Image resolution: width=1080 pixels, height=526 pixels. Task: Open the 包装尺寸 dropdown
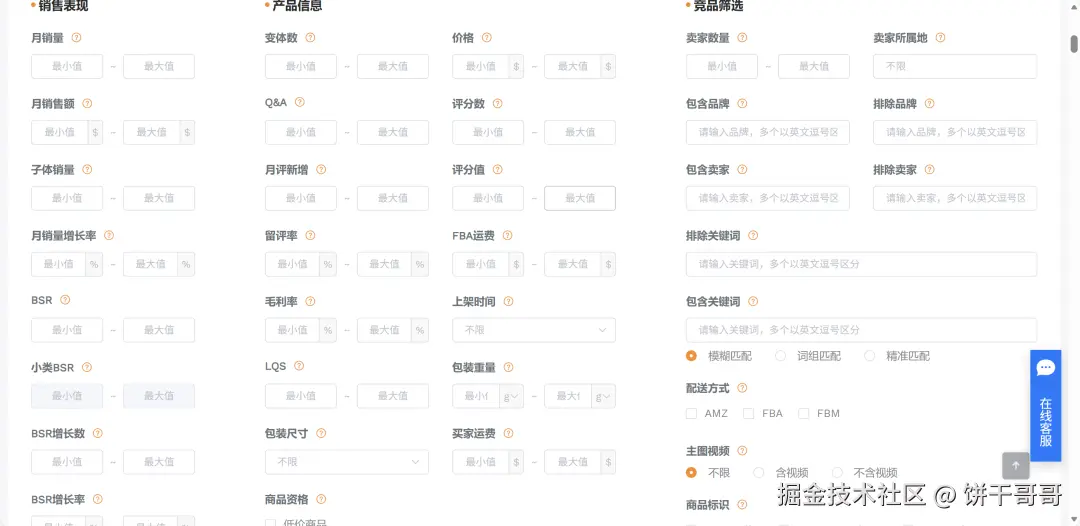(x=346, y=462)
